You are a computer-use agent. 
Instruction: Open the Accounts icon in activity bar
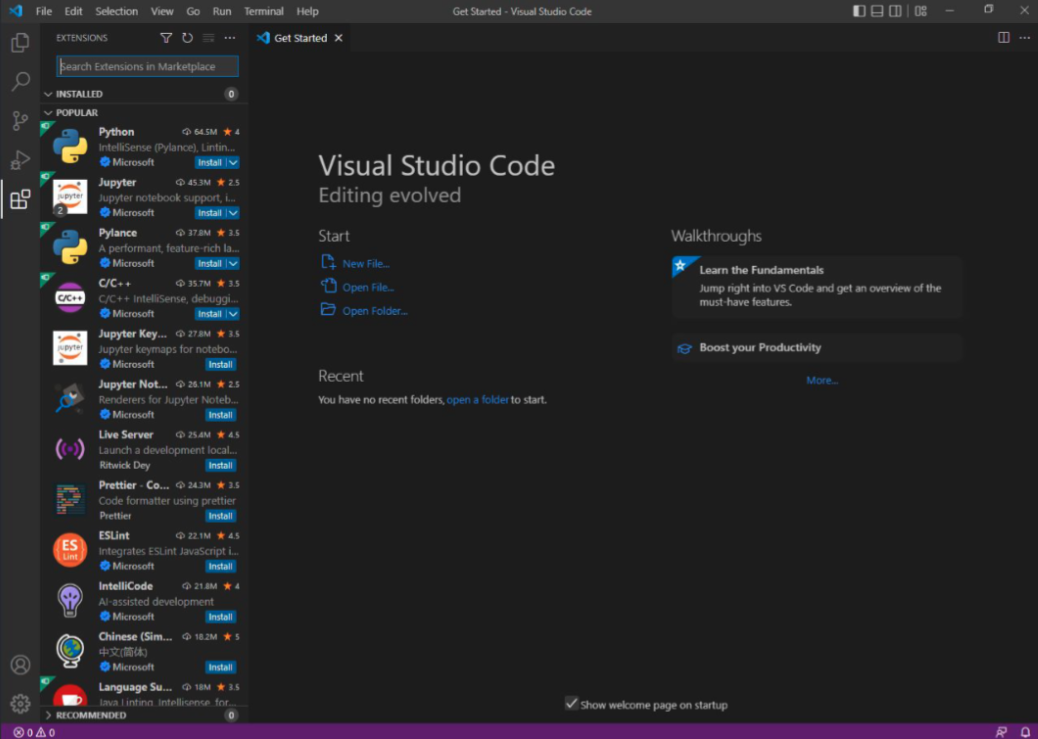point(20,664)
